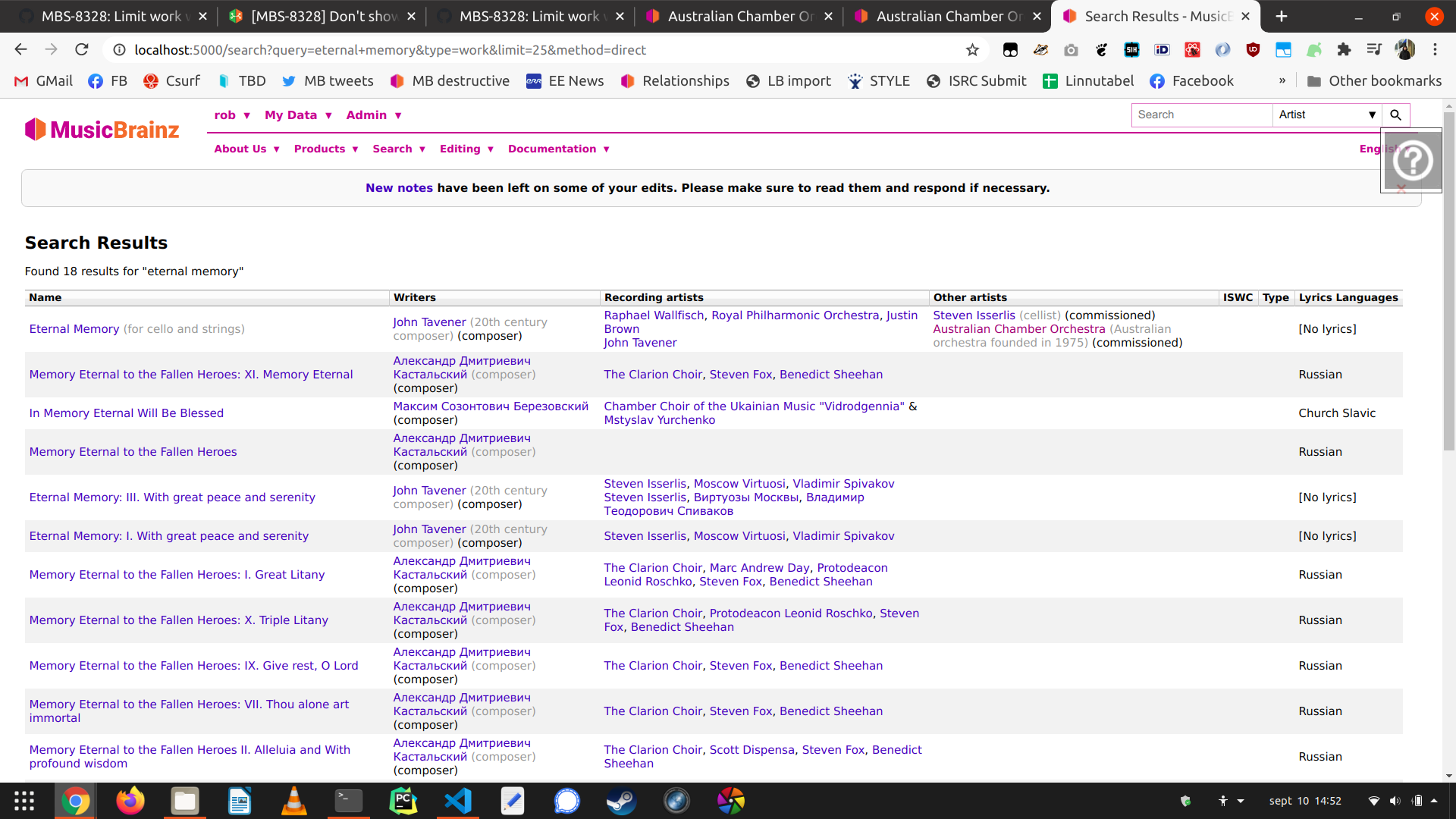Open the browser extensions puzzle icon
The height and width of the screenshot is (819, 1456).
1344,50
